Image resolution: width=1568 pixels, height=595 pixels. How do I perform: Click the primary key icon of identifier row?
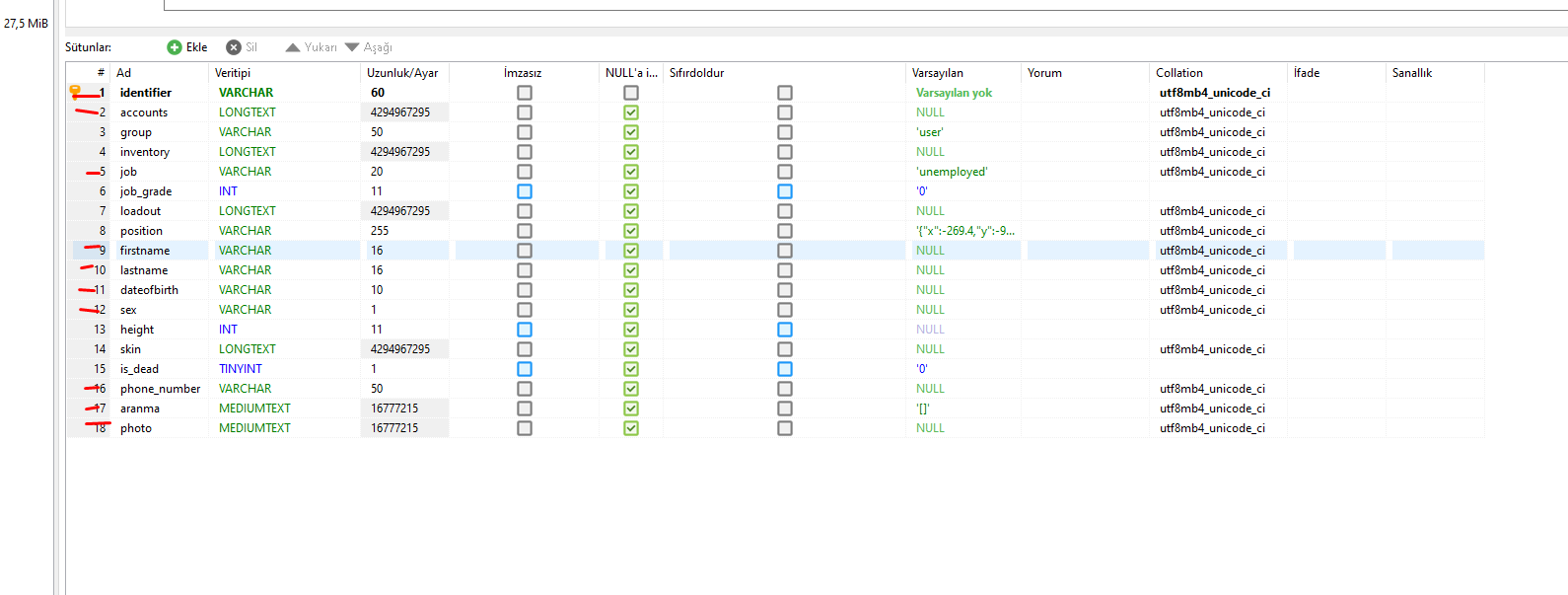click(75, 92)
